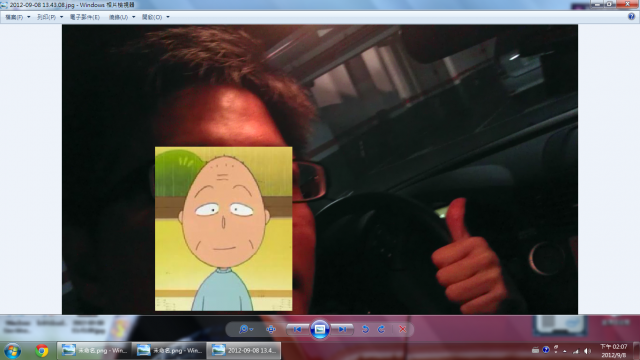Screen dimensions: 640x360
Task: Open the Help question mark icon
Action: [x=631, y=17]
